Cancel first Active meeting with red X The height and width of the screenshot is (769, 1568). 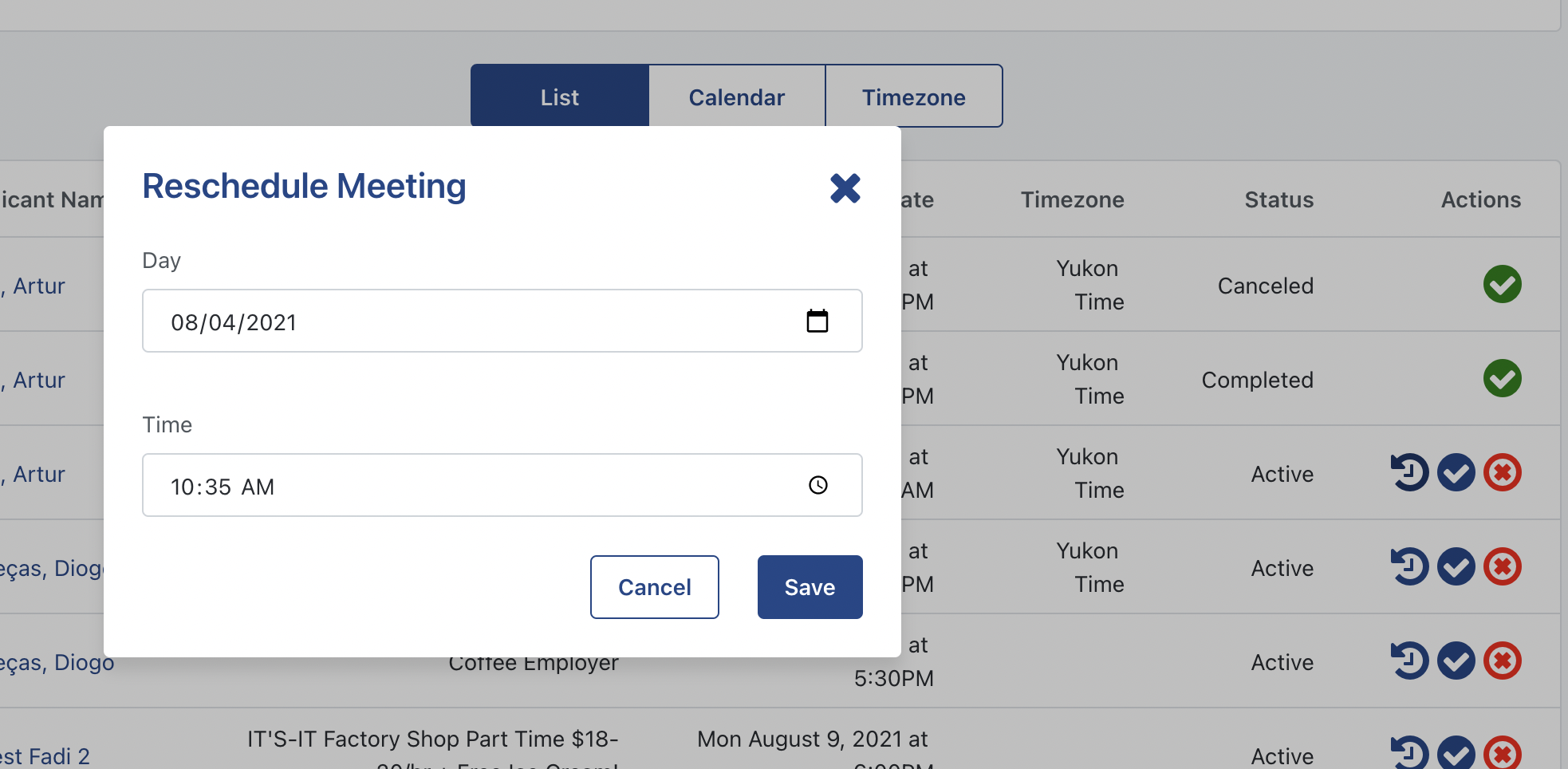pos(1503,472)
